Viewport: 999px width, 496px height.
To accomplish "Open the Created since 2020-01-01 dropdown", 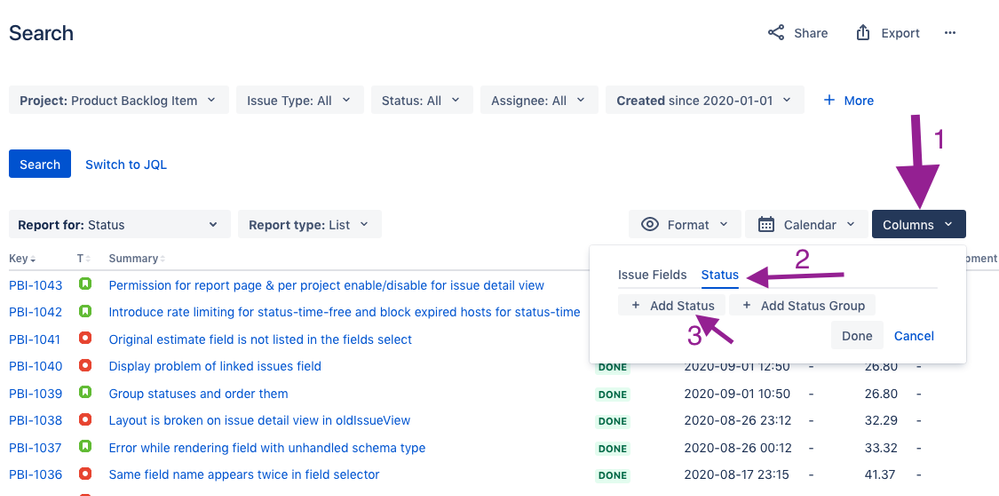I will 705,101.
